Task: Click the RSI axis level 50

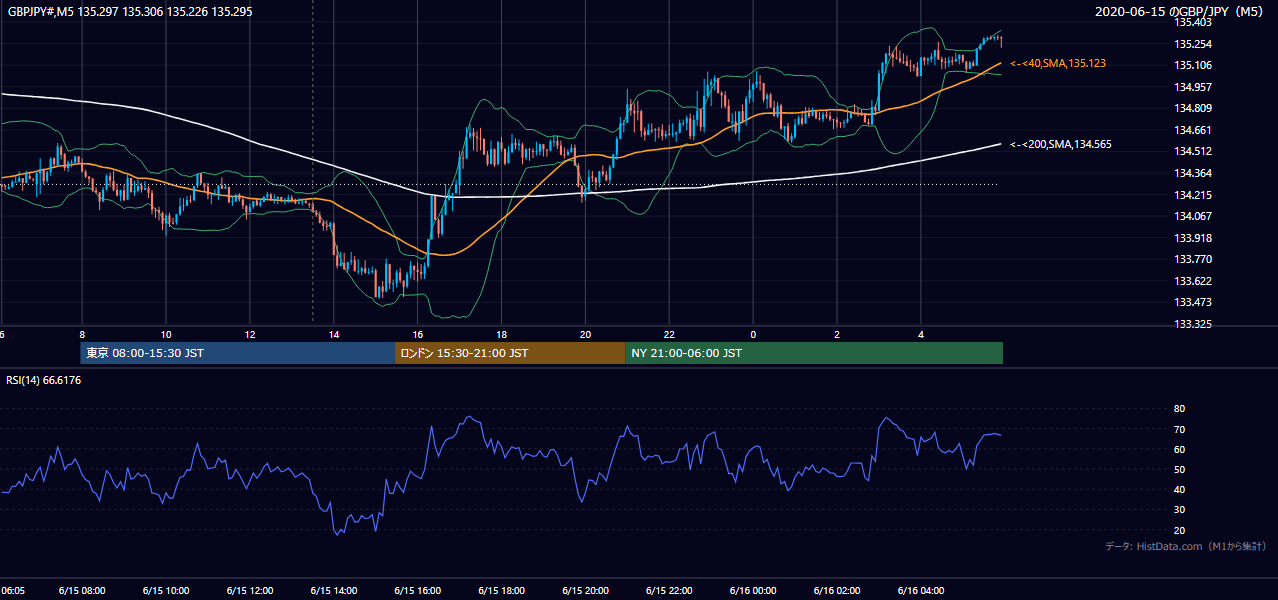Action: (x=1179, y=469)
